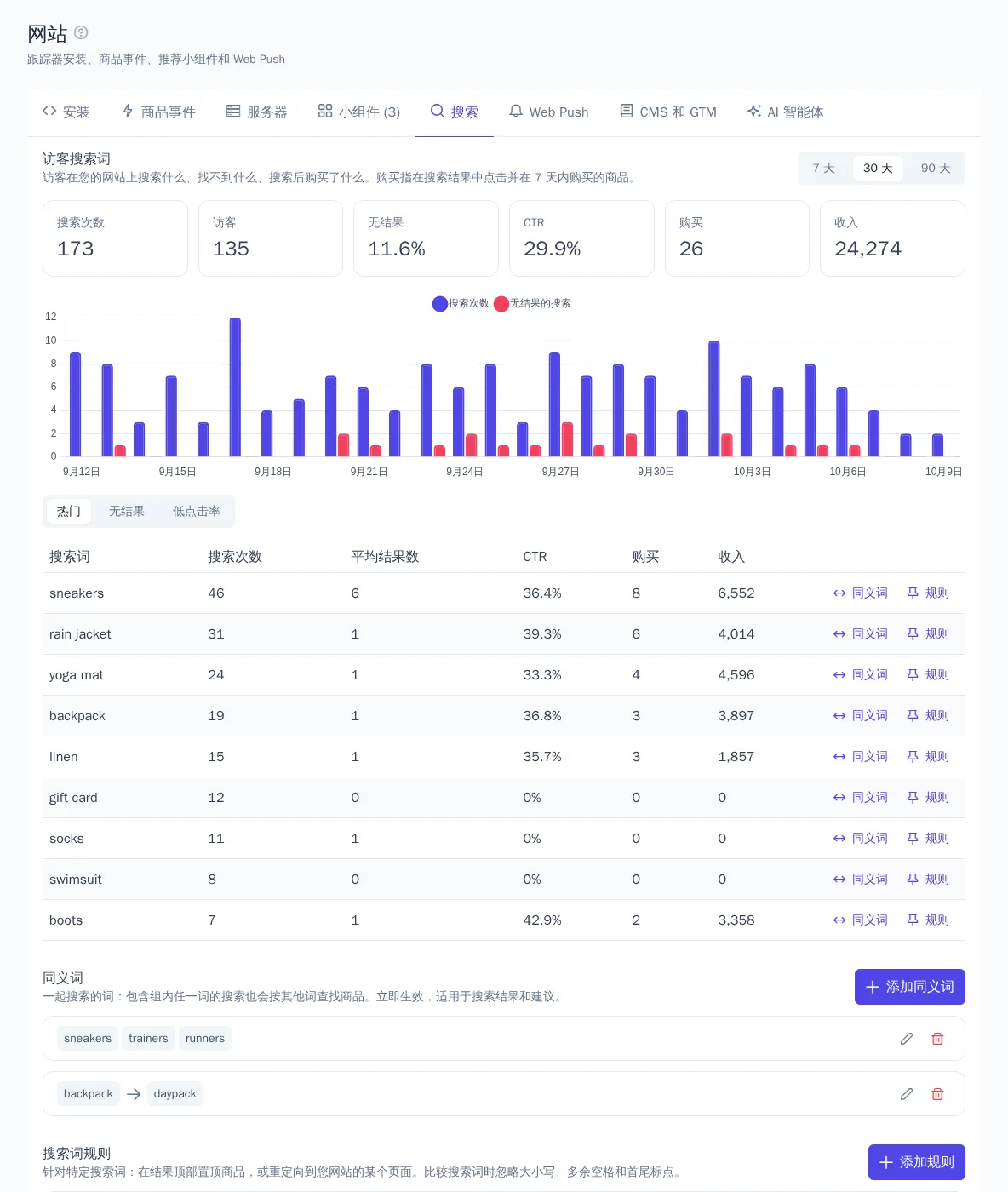Show the 热门 search terms list
Screen dimensions: 1008x1192
point(69,511)
